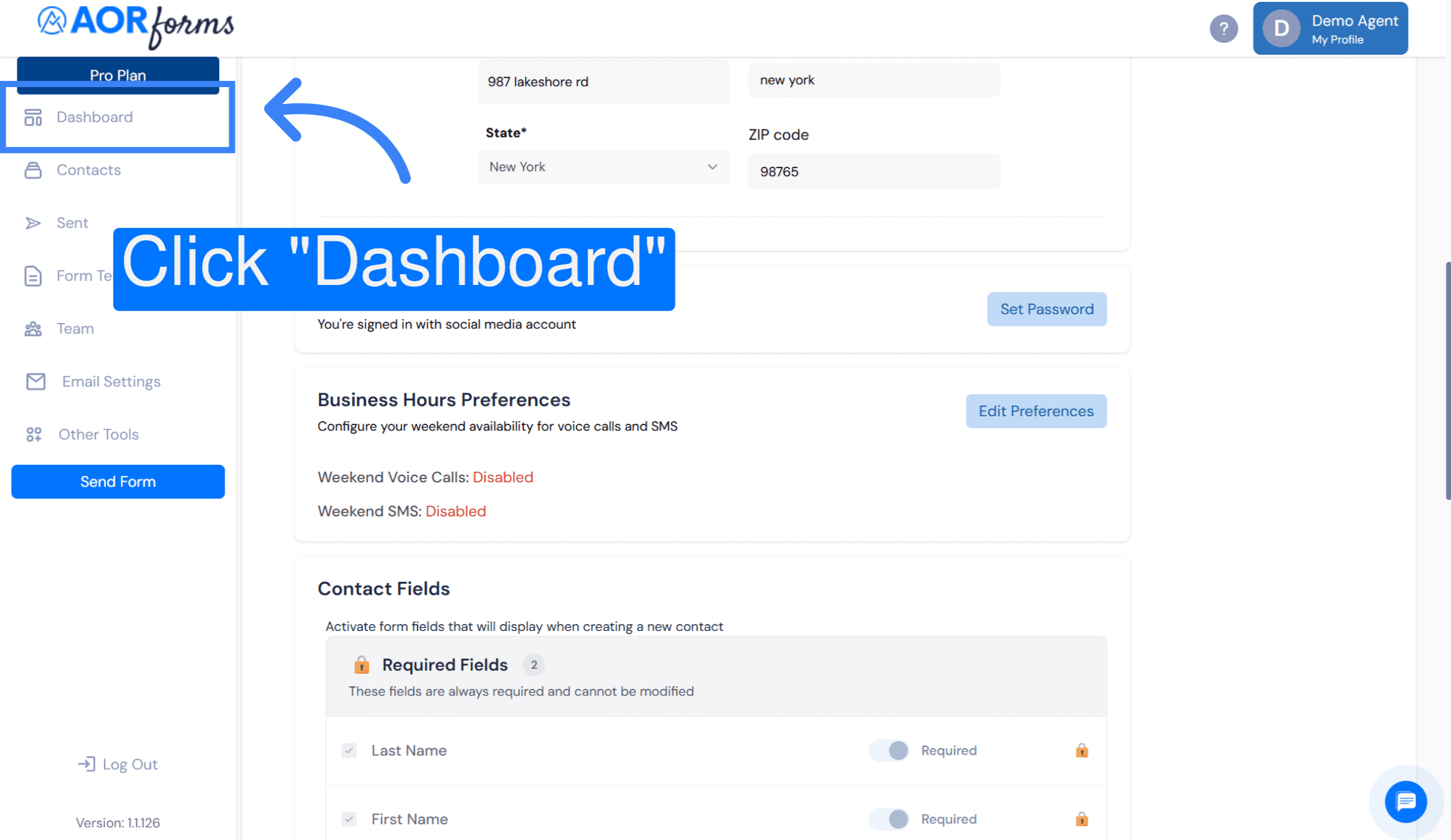Click the Send Form button
The image size is (1451, 840).
click(x=118, y=482)
